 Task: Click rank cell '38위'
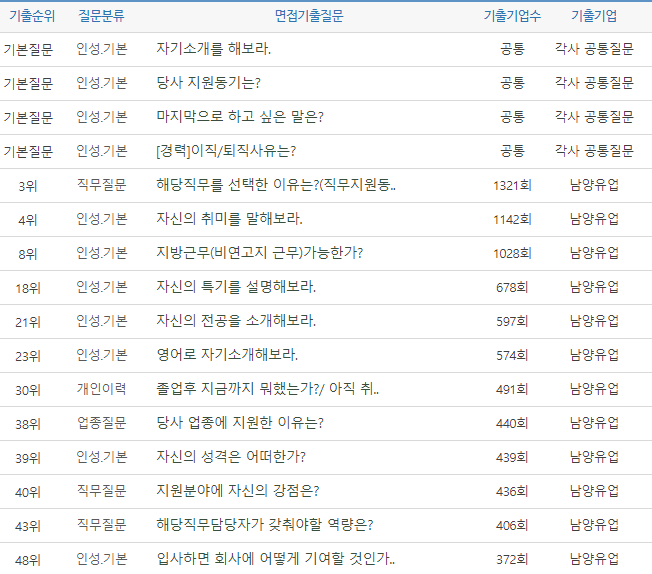28,425
